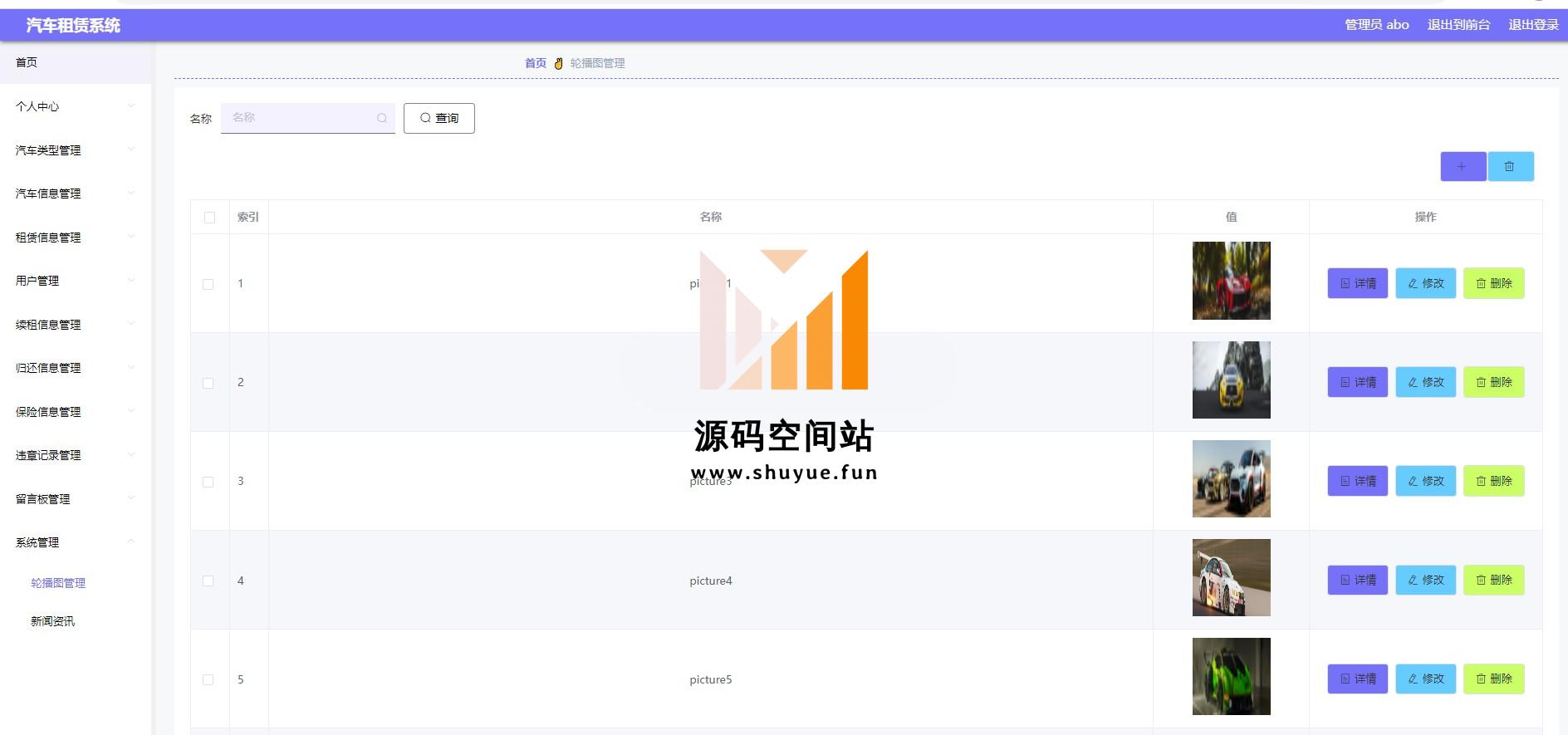Open 详情 for picture4 row

[1357, 580]
